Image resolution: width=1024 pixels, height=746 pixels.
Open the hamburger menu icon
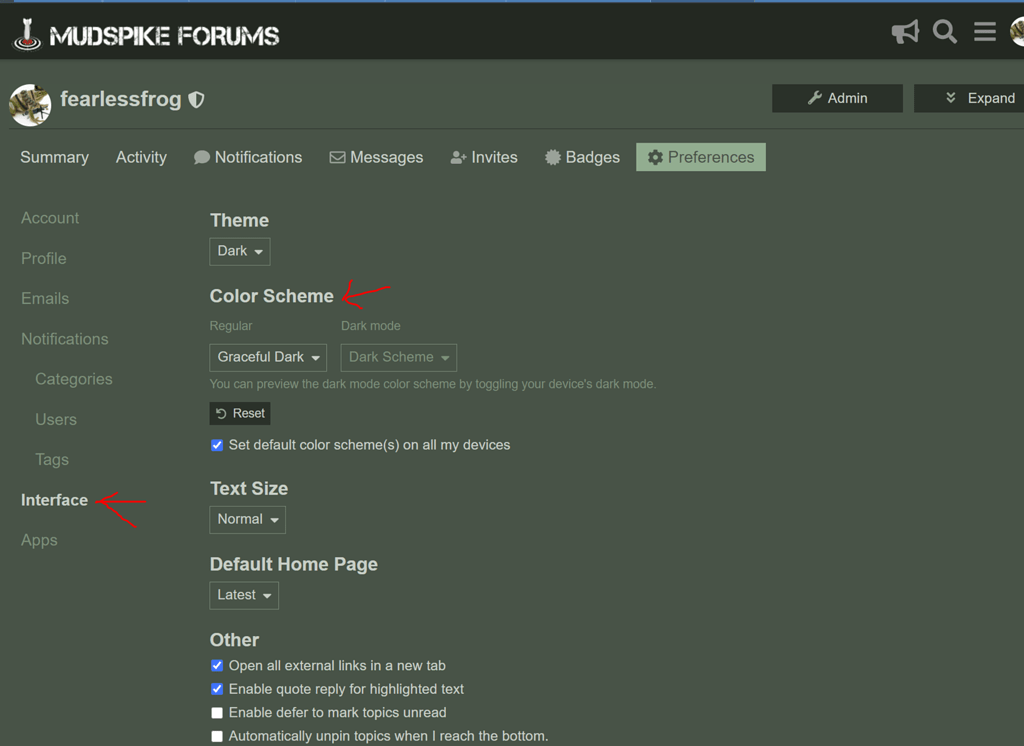tap(984, 32)
